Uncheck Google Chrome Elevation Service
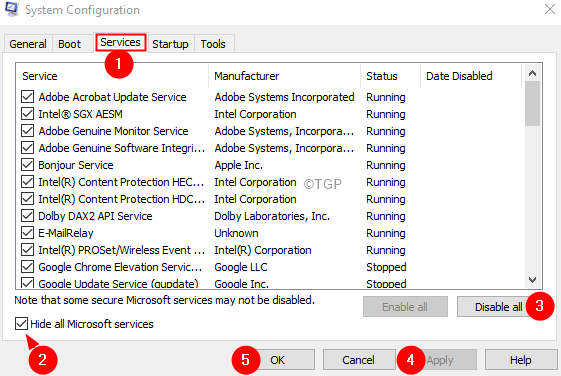Image resolution: width=561 pixels, height=376 pixels. tap(28, 267)
